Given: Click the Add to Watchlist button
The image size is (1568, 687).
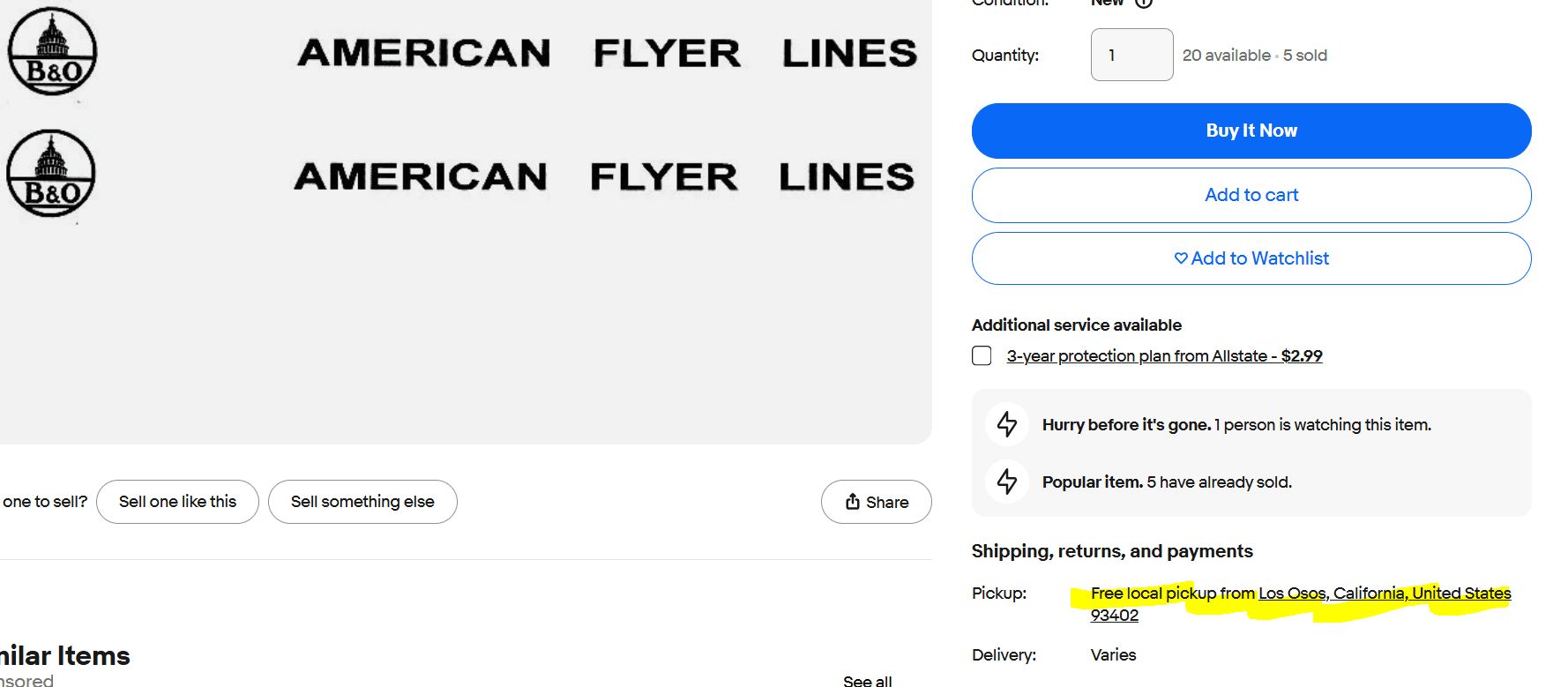Looking at the screenshot, I should [x=1251, y=258].
